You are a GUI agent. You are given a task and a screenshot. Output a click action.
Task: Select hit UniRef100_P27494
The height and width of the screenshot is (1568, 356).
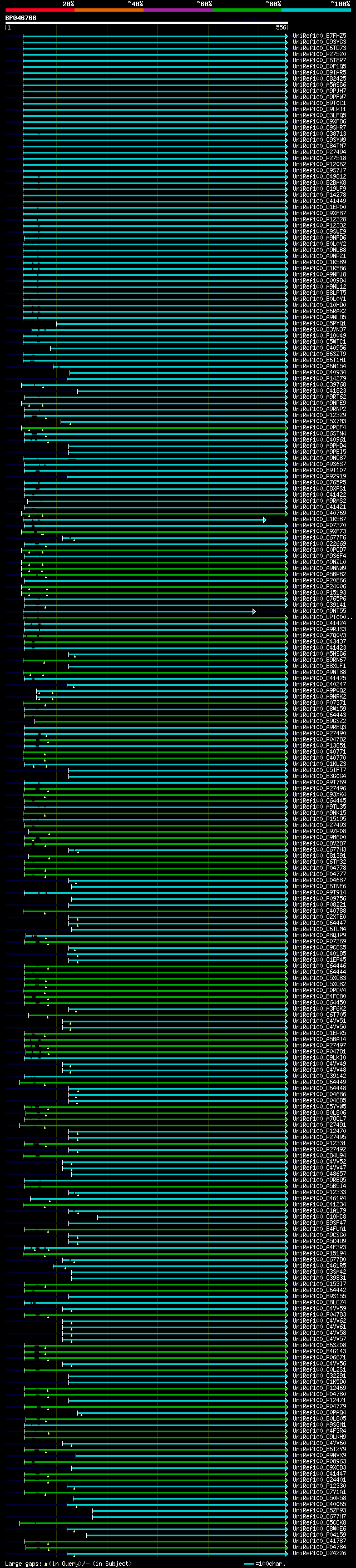tap(319, 152)
